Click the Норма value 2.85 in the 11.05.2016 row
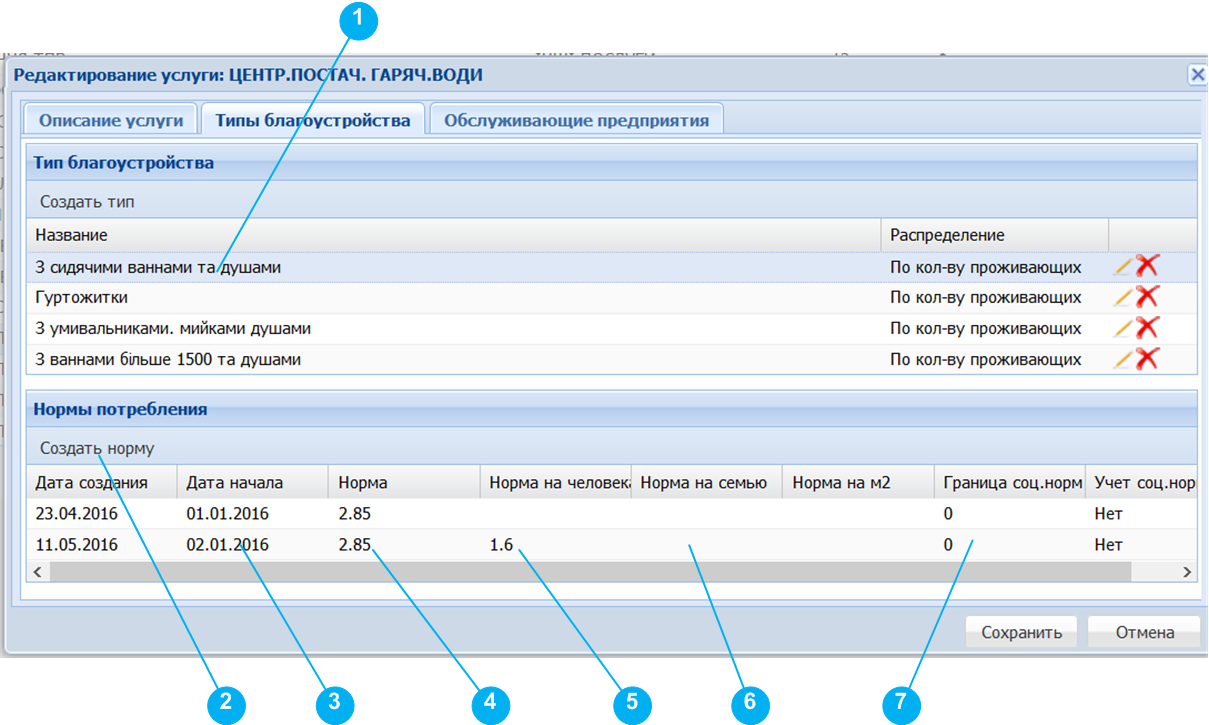The image size is (1209, 725). pyautogui.click(x=354, y=545)
